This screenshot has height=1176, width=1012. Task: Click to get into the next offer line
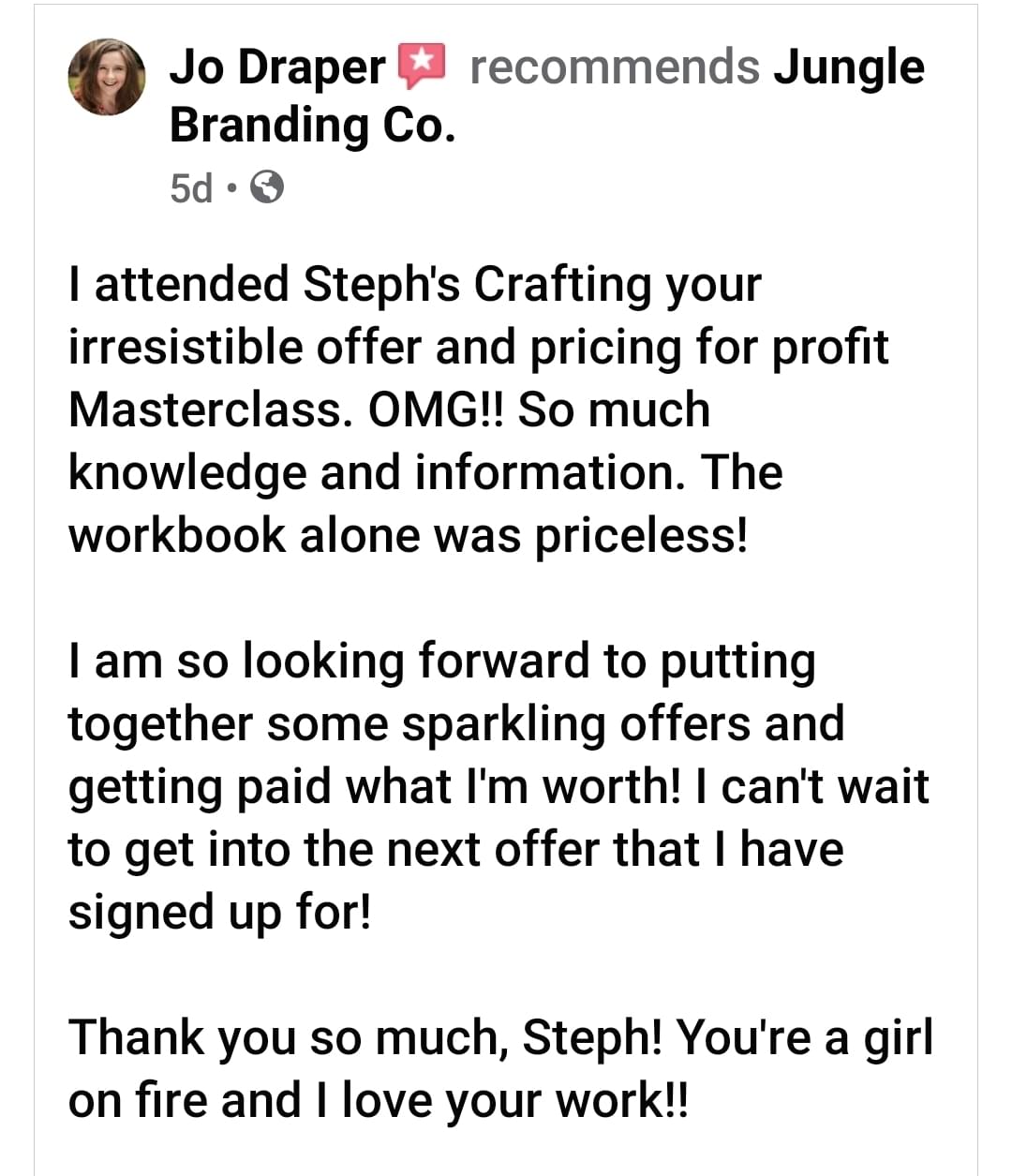tap(456, 850)
